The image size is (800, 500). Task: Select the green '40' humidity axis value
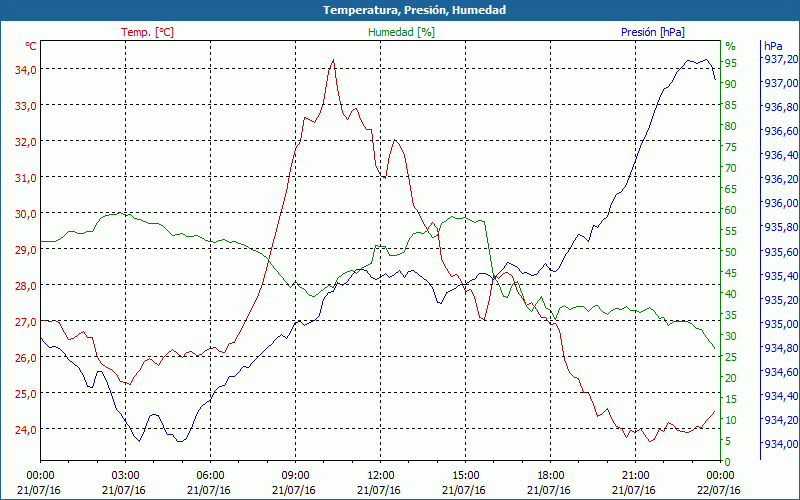point(731,294)
